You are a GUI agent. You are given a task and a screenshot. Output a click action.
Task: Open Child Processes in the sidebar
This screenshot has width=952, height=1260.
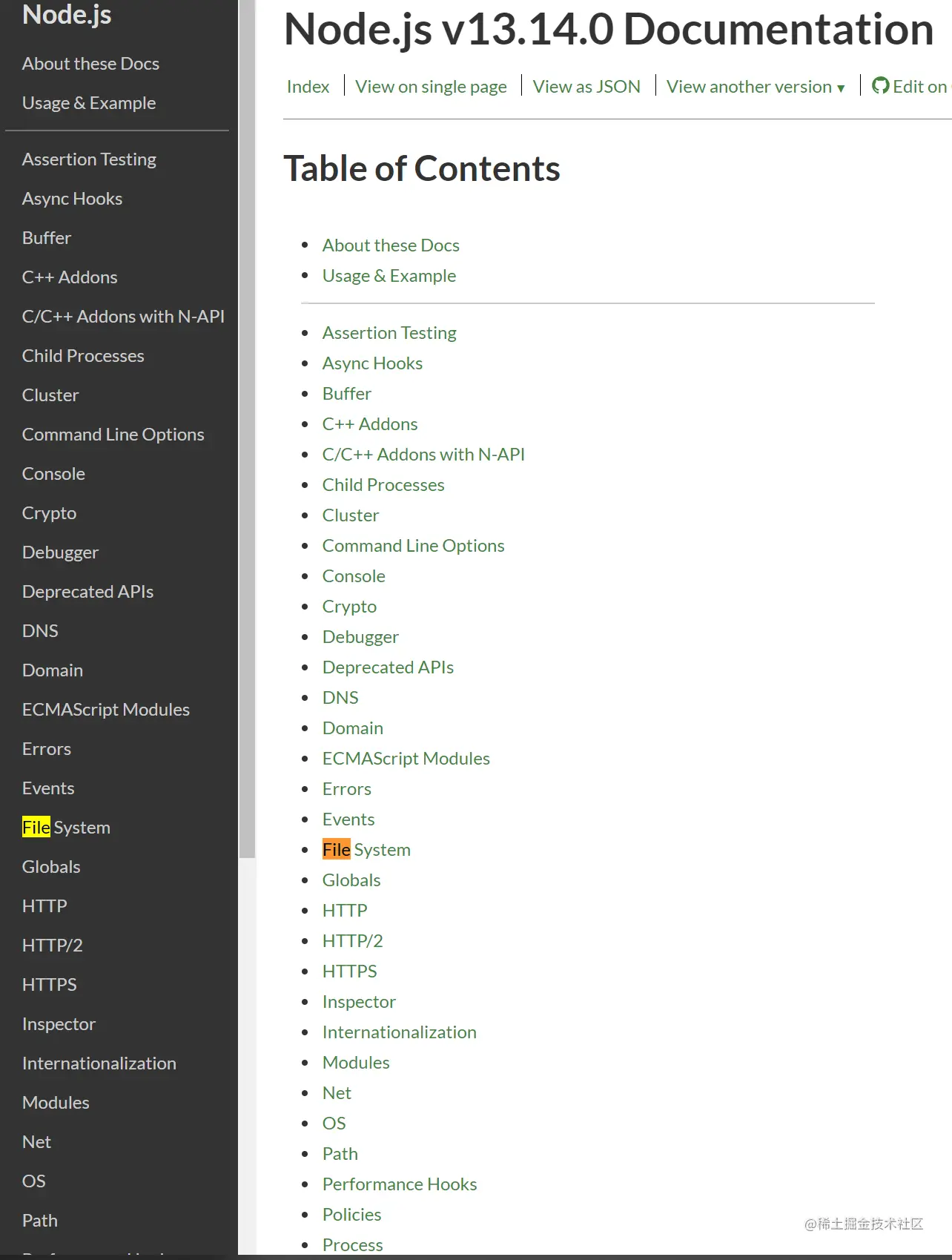(x=83, y=356)
